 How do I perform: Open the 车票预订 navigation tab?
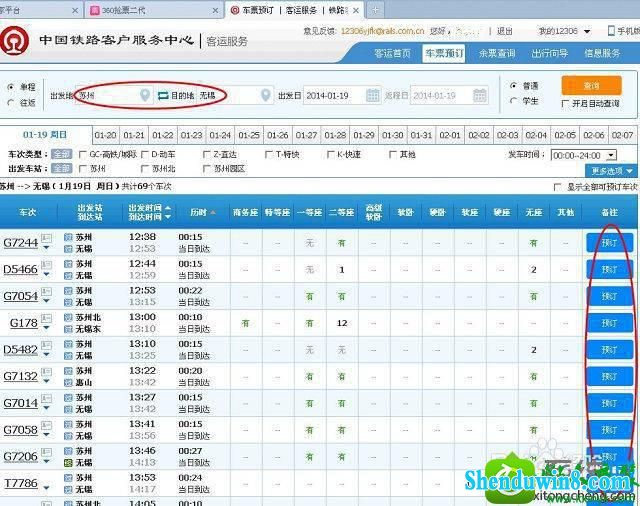444,53
